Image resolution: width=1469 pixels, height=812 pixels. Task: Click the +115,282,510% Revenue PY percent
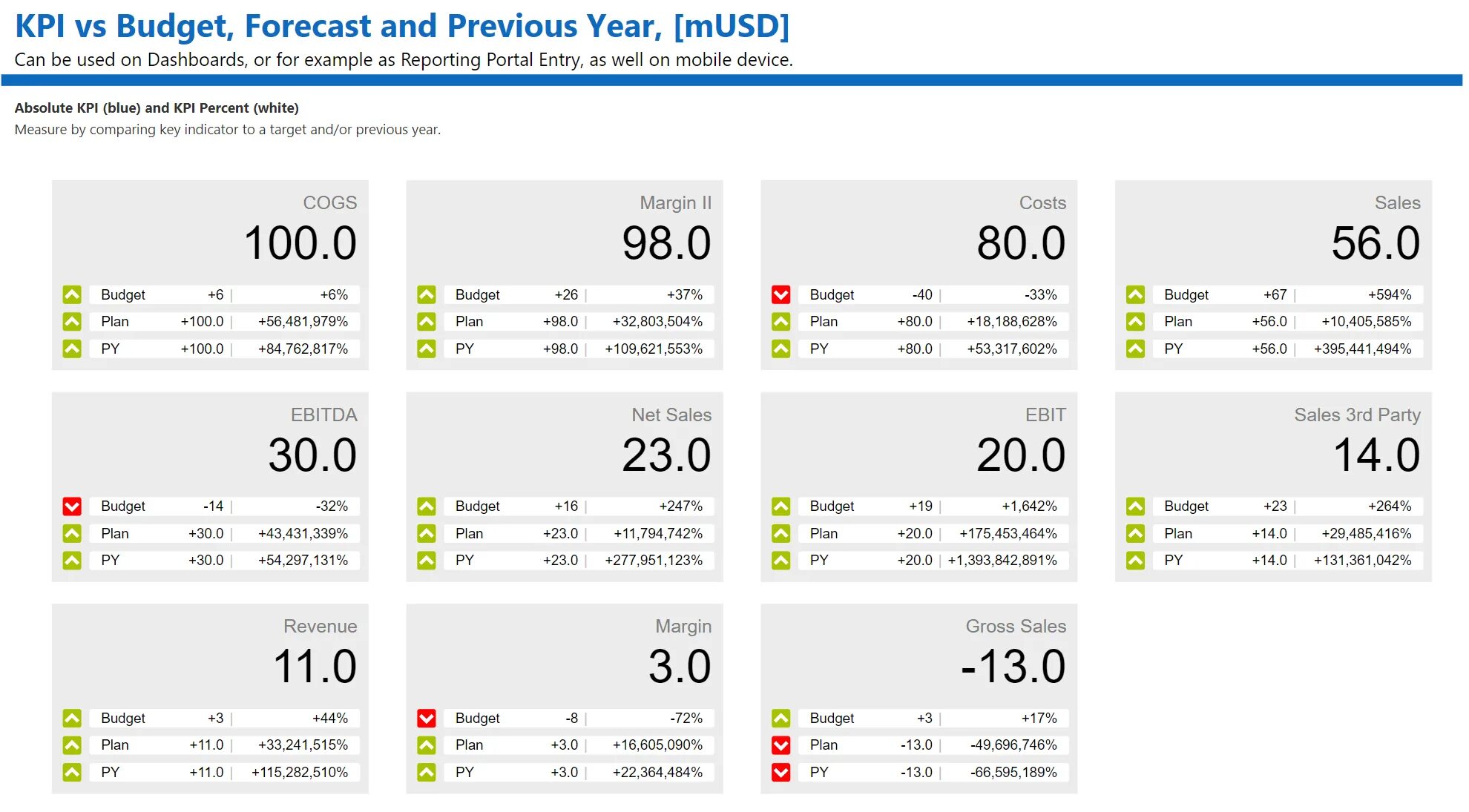pos(300,772)
